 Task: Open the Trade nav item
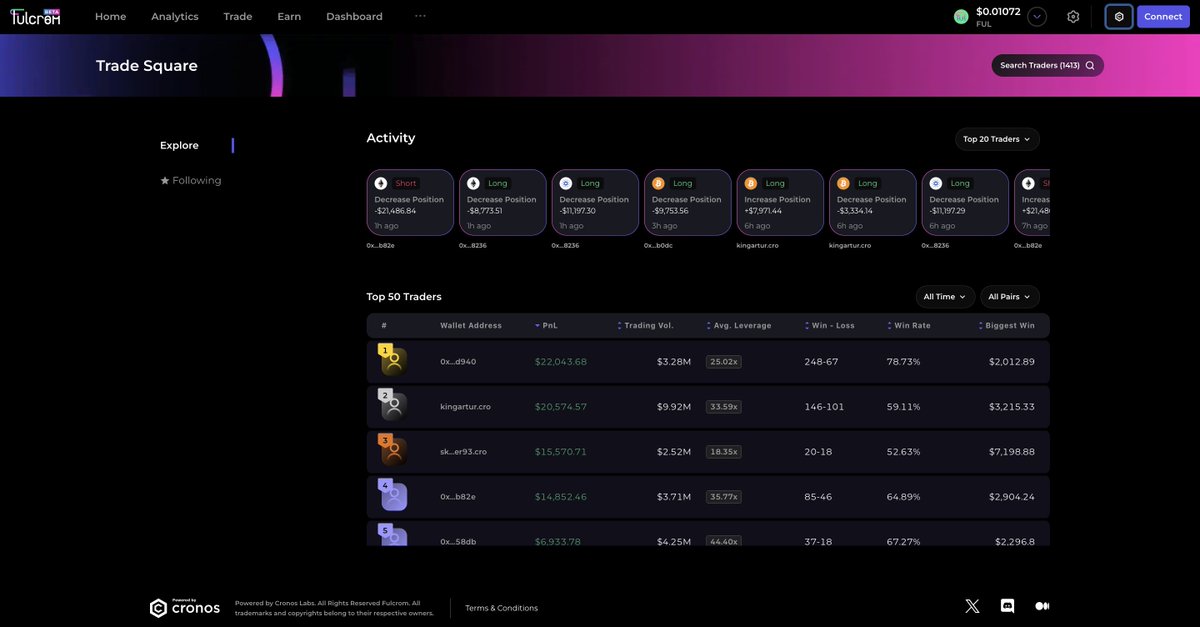click(x=238, y=16)
